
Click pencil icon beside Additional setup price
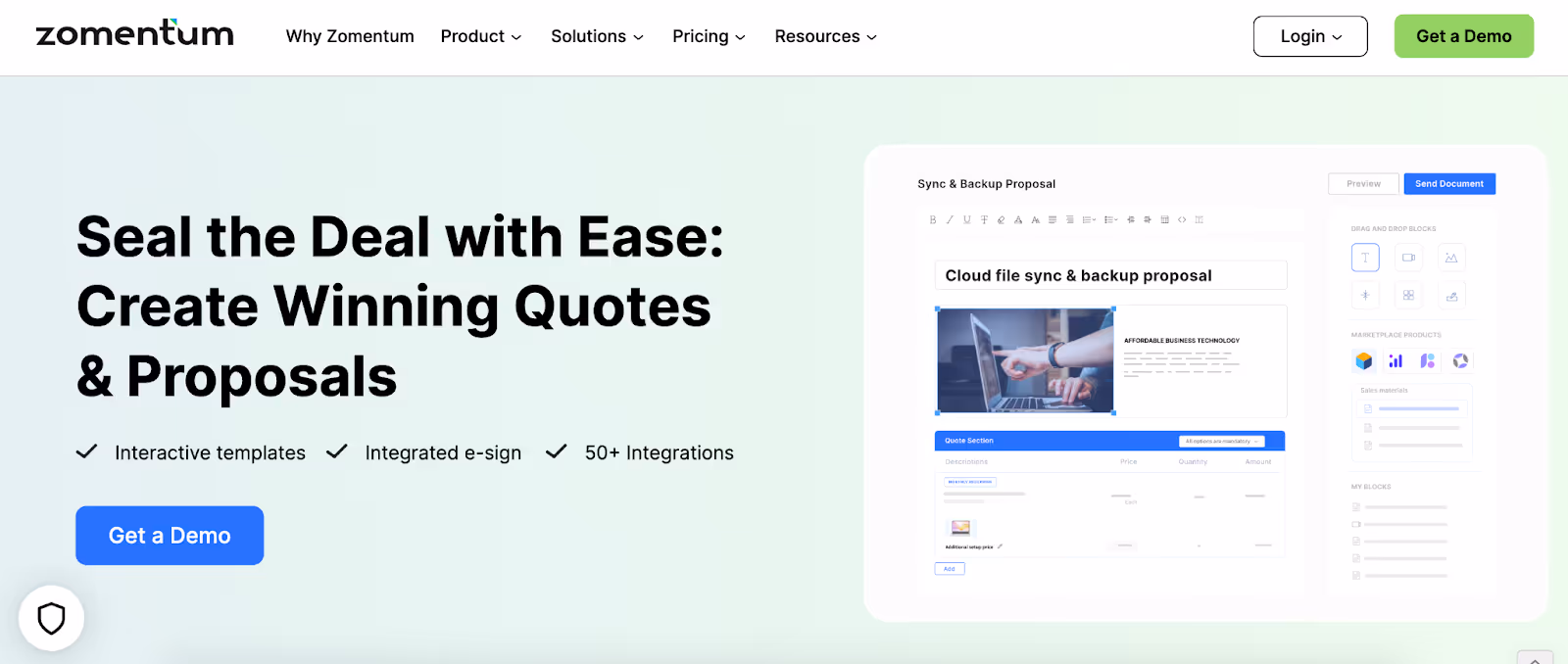point(1000,546)
